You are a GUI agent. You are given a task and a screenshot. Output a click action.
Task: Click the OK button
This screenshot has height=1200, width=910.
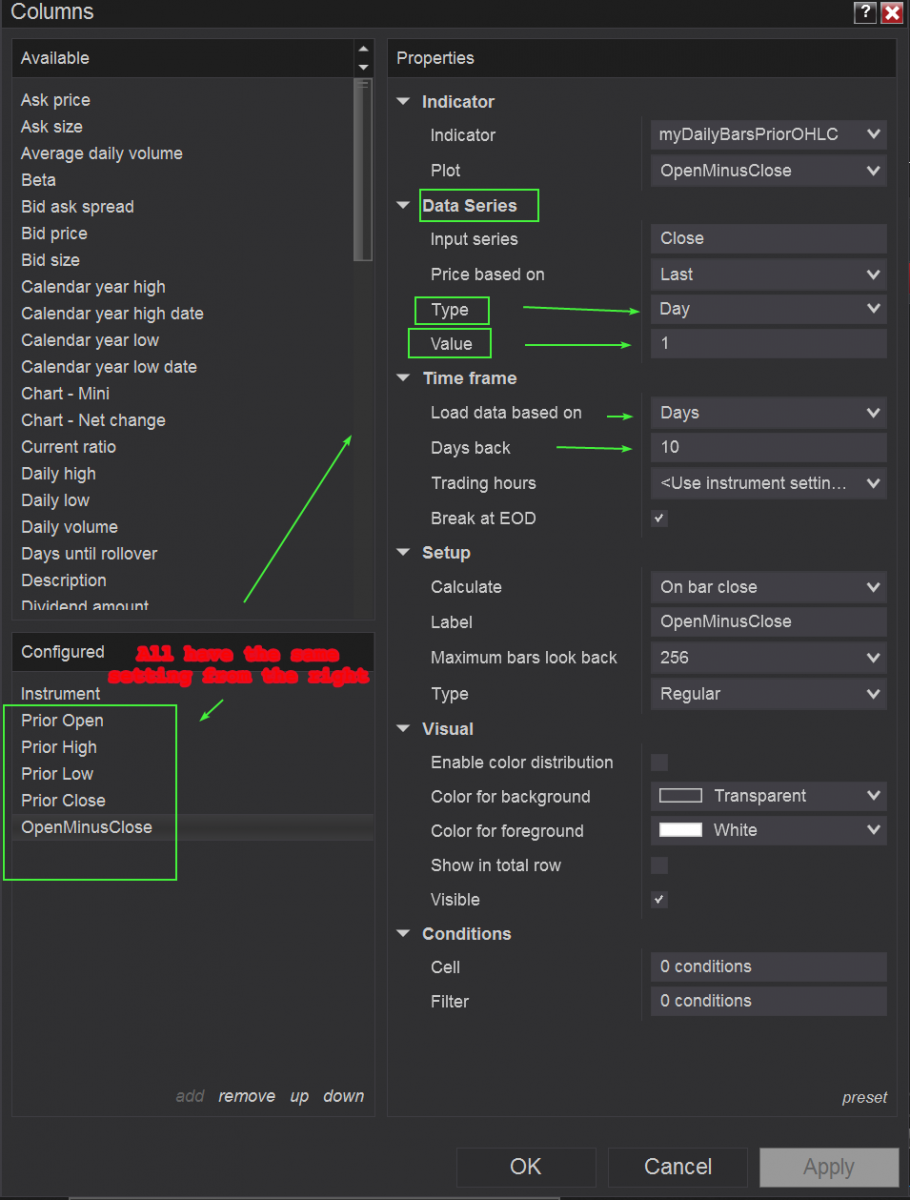point(526,1167)
